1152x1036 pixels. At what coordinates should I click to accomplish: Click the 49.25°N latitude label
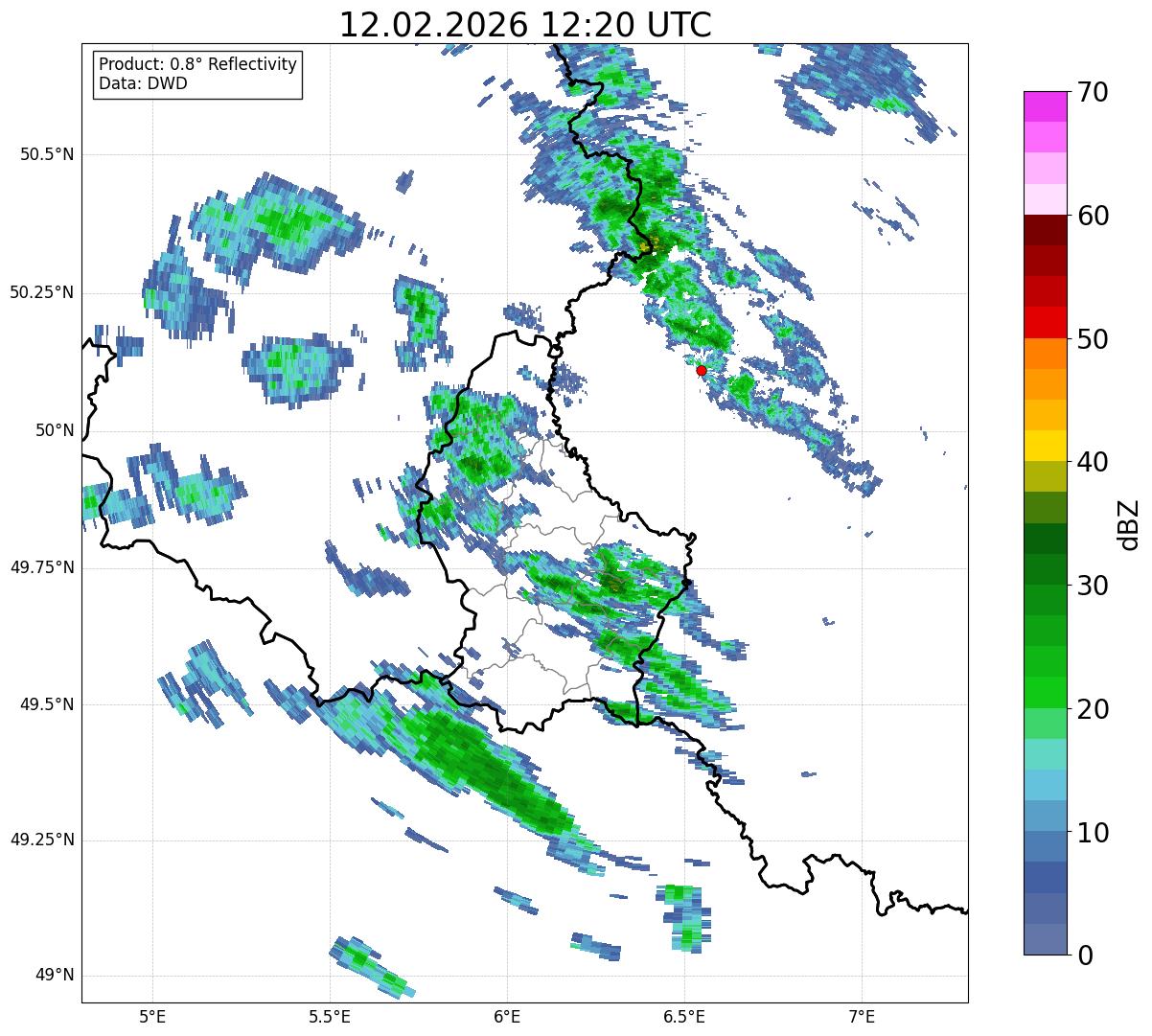[41, 840]
